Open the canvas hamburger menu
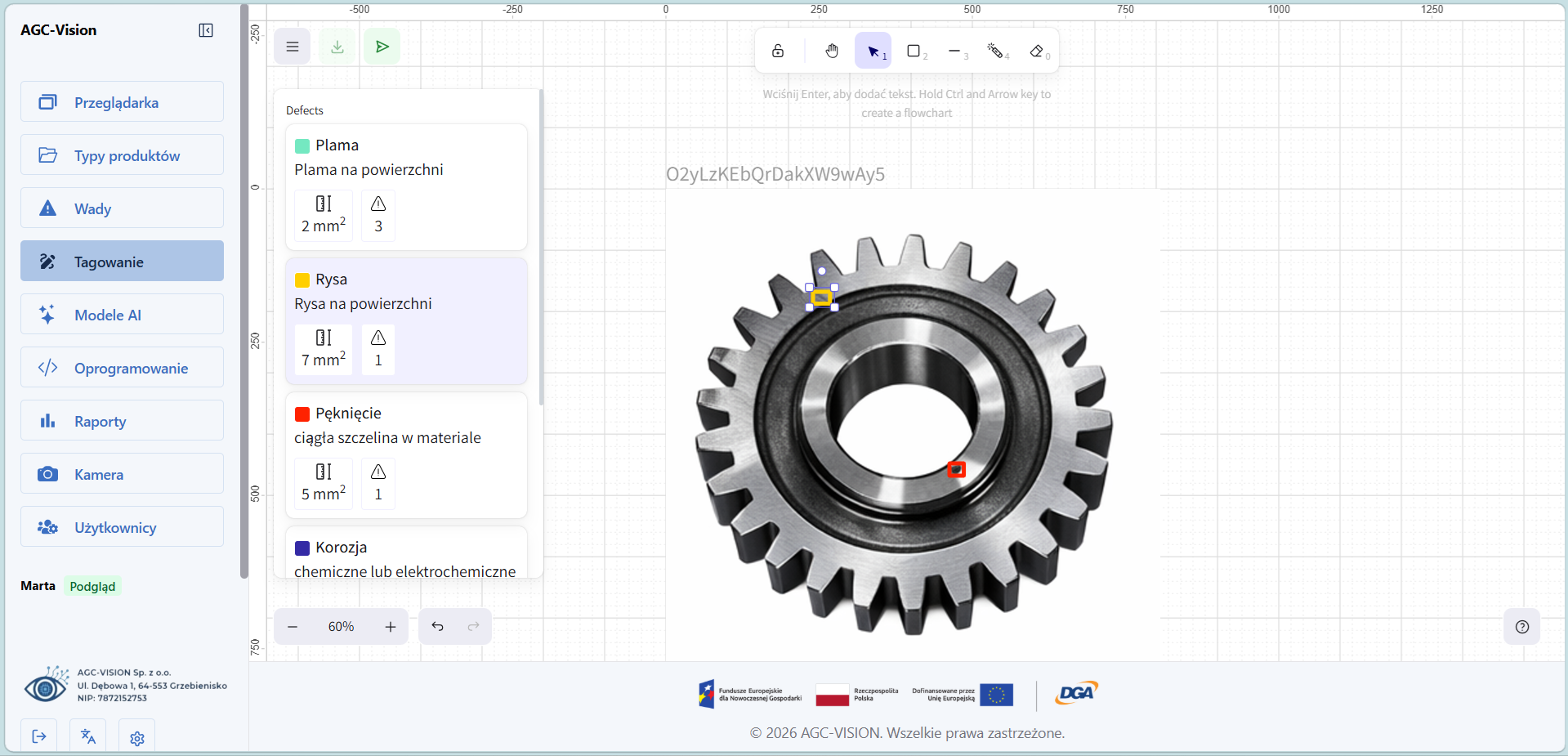This screenshot has width=1568, height=756. (x=293, y=47)
